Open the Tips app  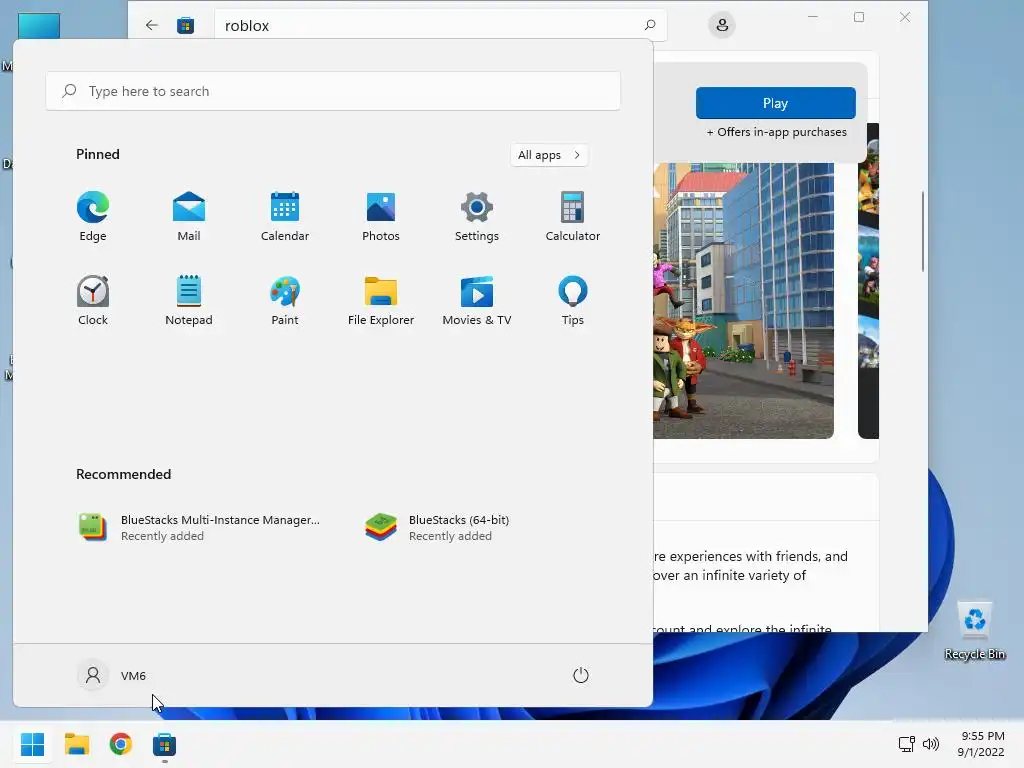573,300
